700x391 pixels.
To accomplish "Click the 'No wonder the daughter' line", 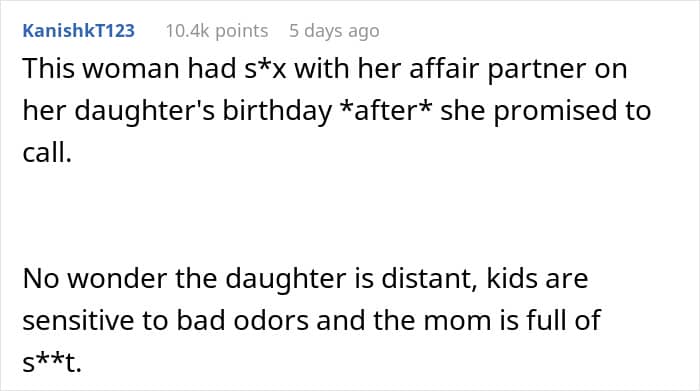I will click(305, 279).
